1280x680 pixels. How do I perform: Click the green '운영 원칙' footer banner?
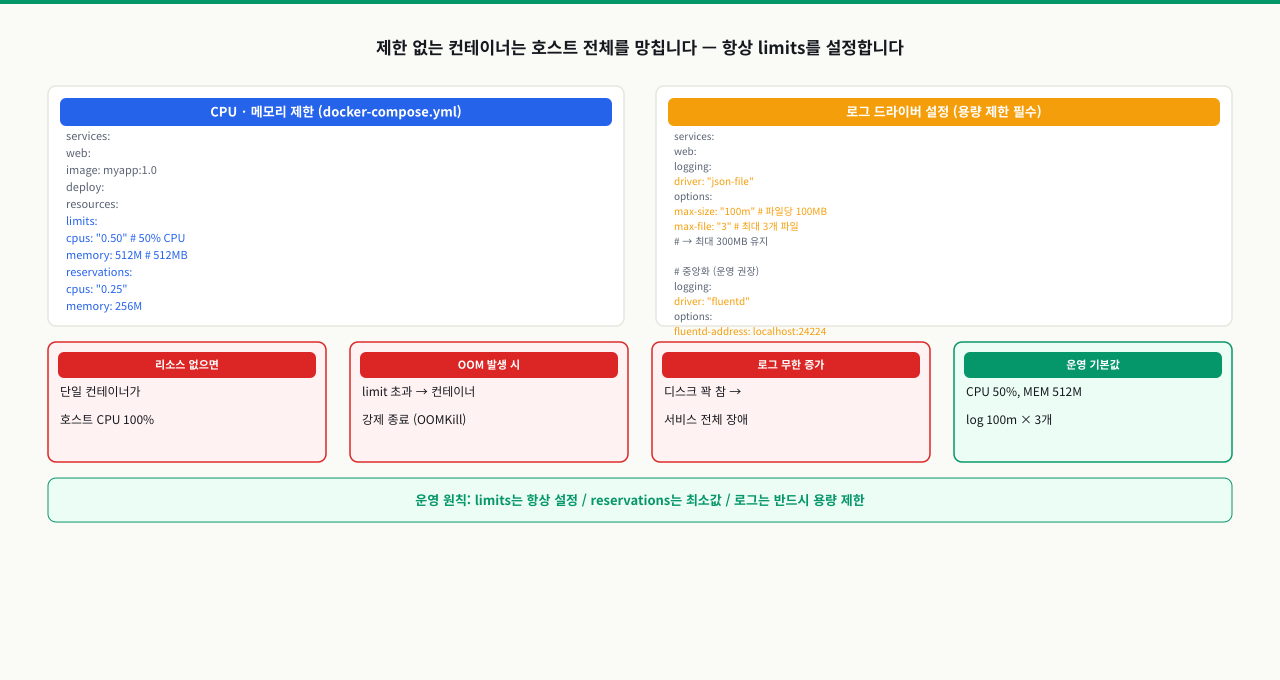tap(640, 500)
